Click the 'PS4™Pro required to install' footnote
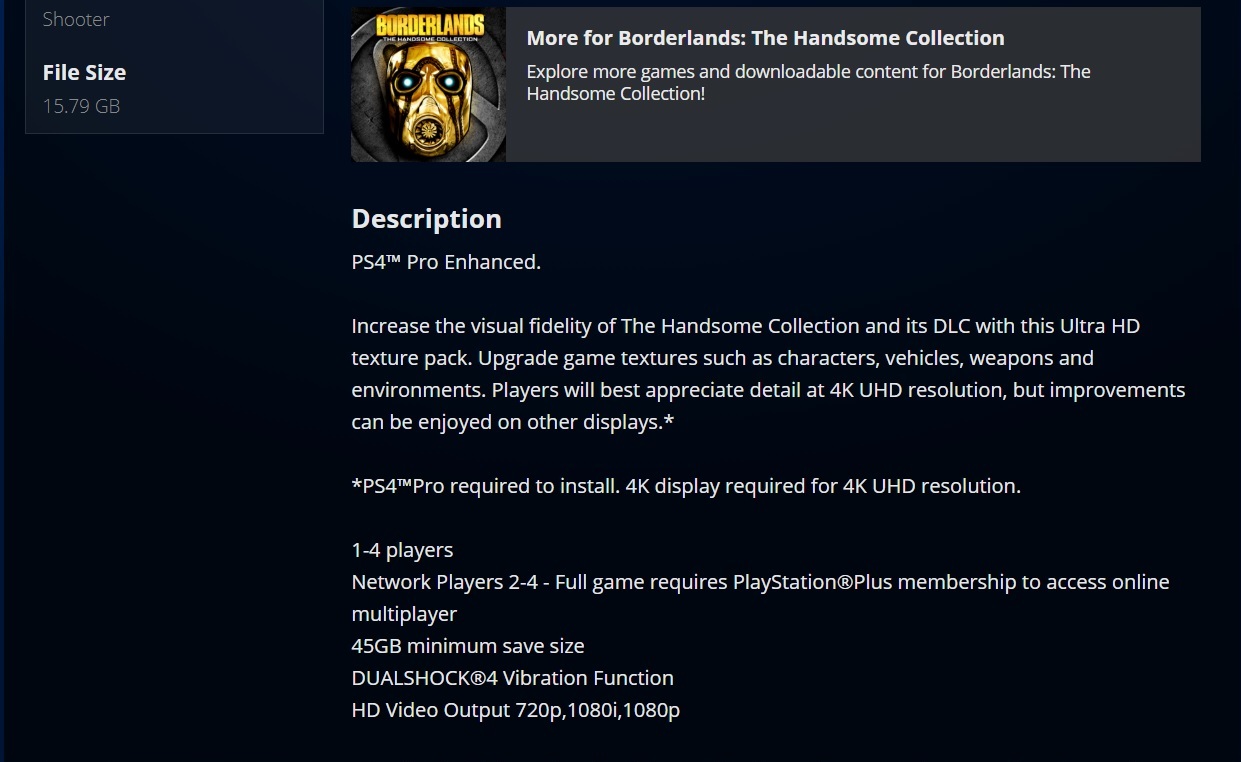The image size is (1241, 762). (x=685, y=486)
